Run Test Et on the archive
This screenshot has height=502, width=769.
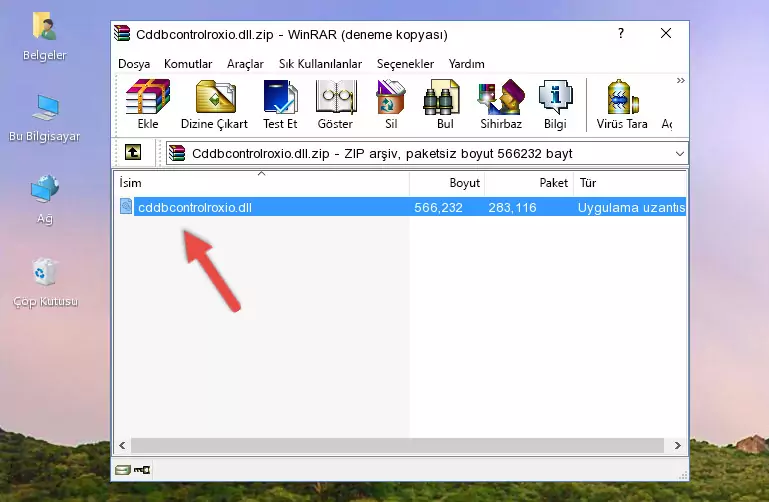point(280,104)
